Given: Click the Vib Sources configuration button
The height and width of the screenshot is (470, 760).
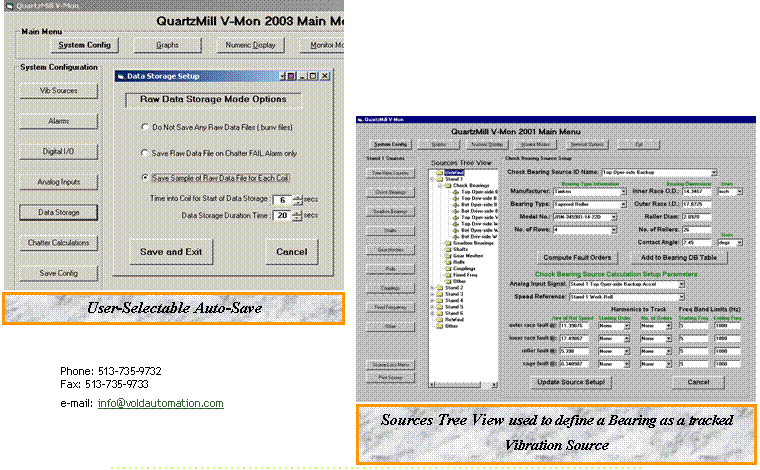Looking at the screenshot, I should (x=59, y=91).
